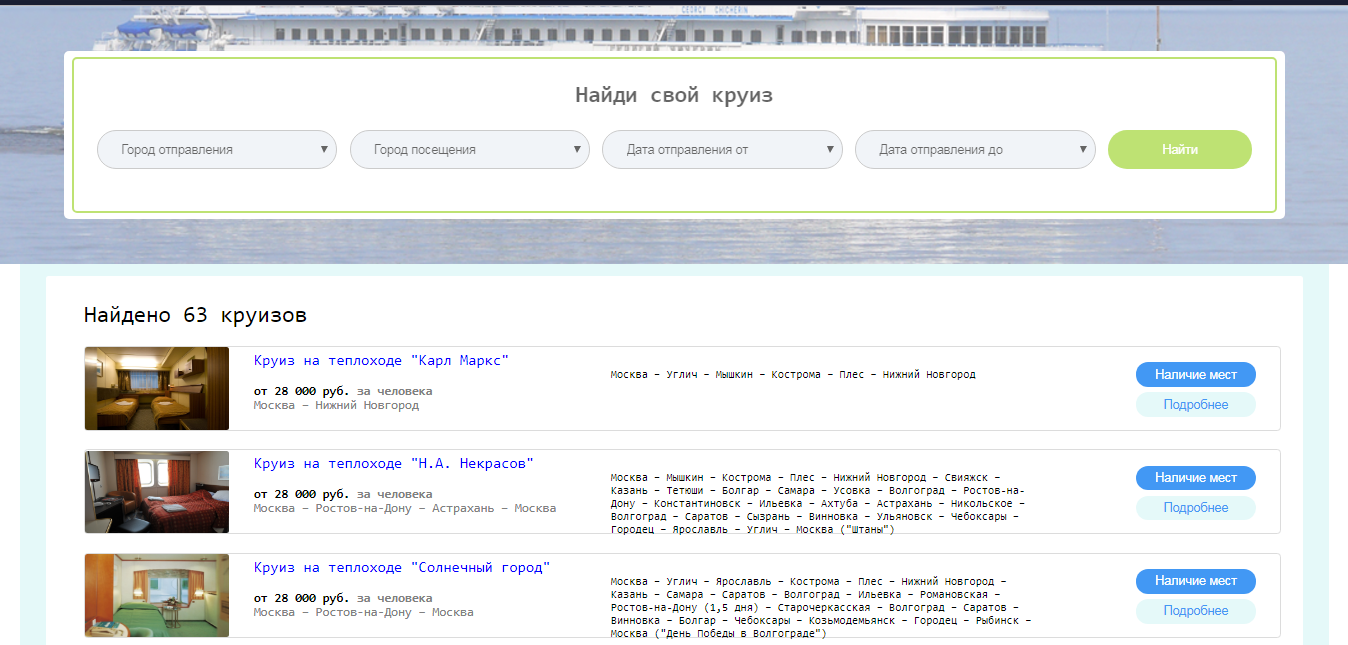Screen dimensions: 1348x645
Task: Click cabin thumbnail of Карл Маркс cruise
Action: 157,389
